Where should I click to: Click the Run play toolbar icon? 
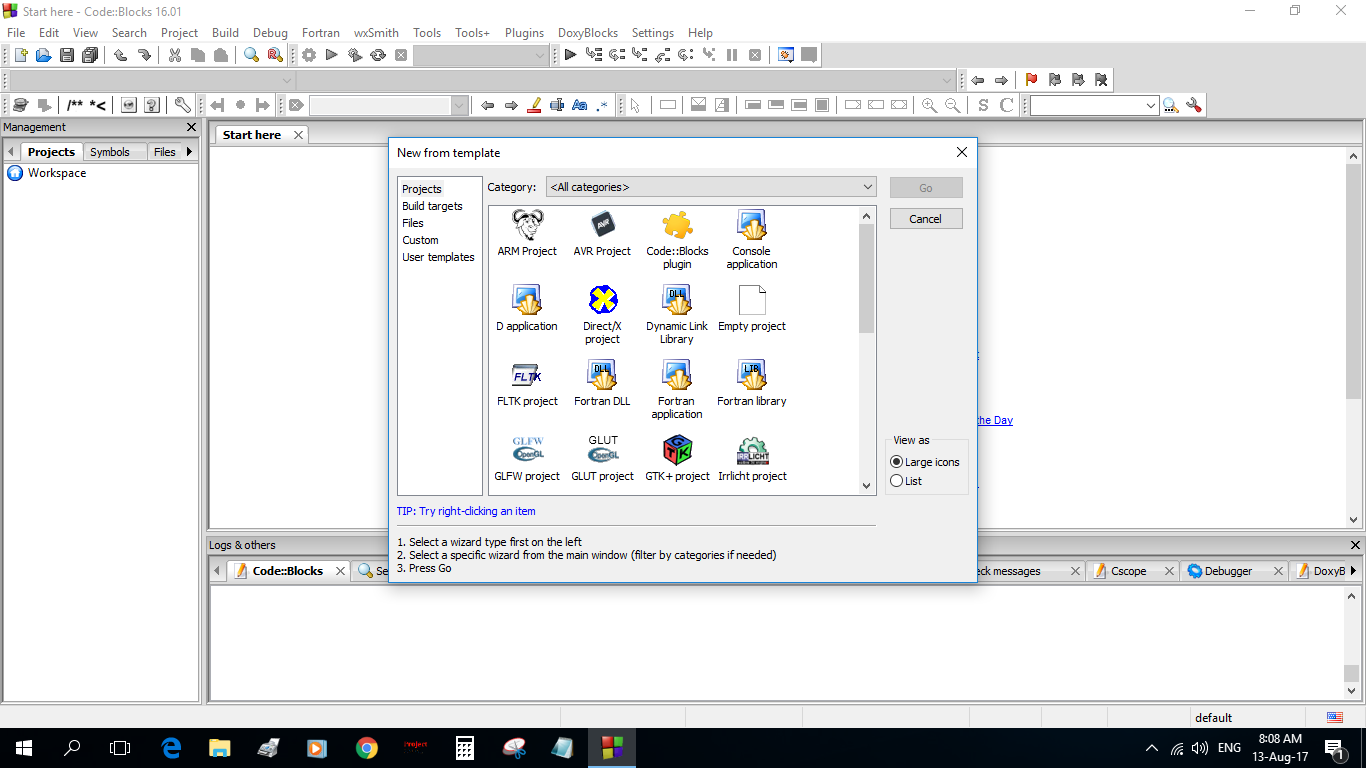332,55
